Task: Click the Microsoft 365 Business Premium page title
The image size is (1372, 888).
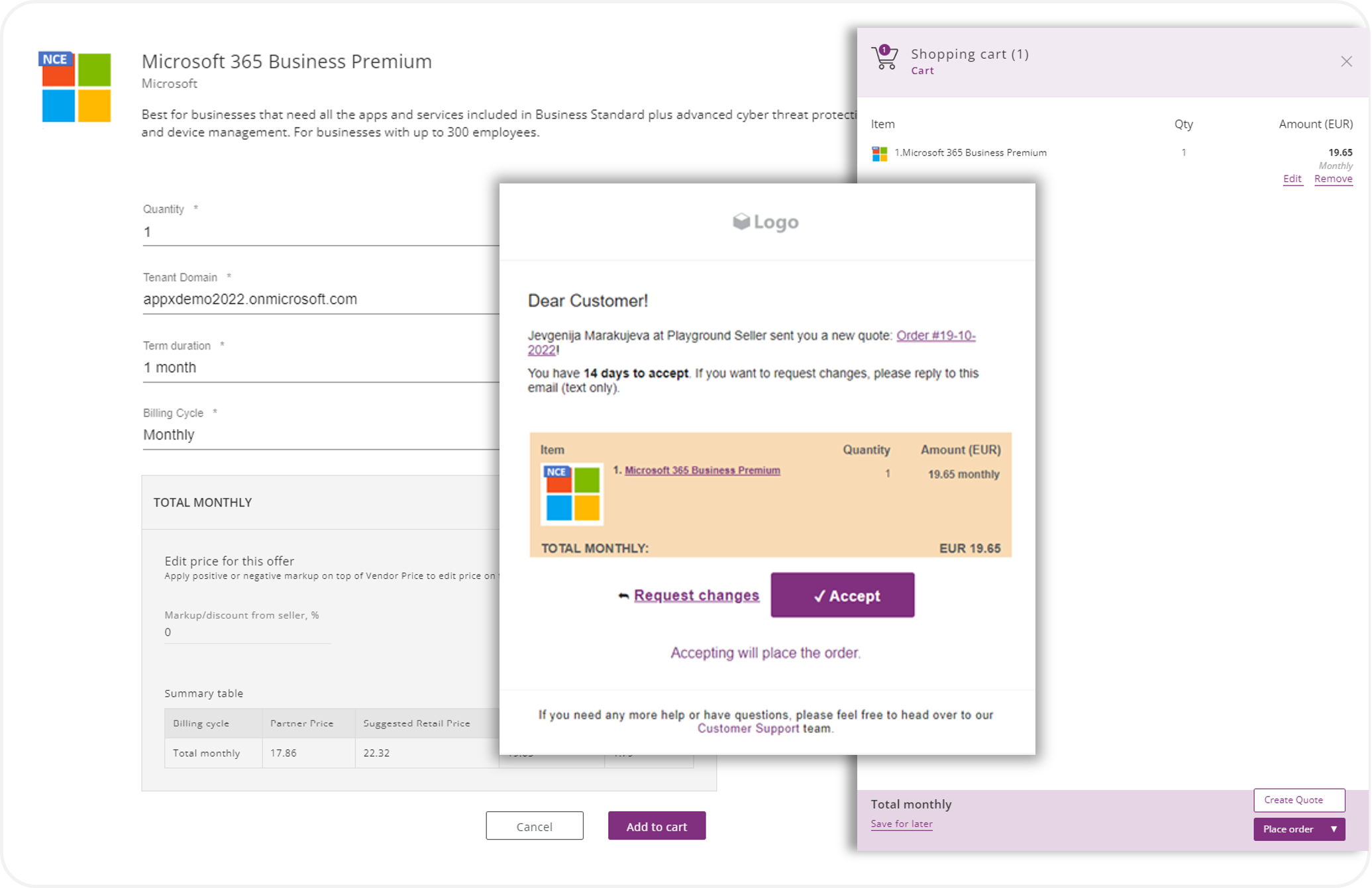Action: tap(286, 62)
